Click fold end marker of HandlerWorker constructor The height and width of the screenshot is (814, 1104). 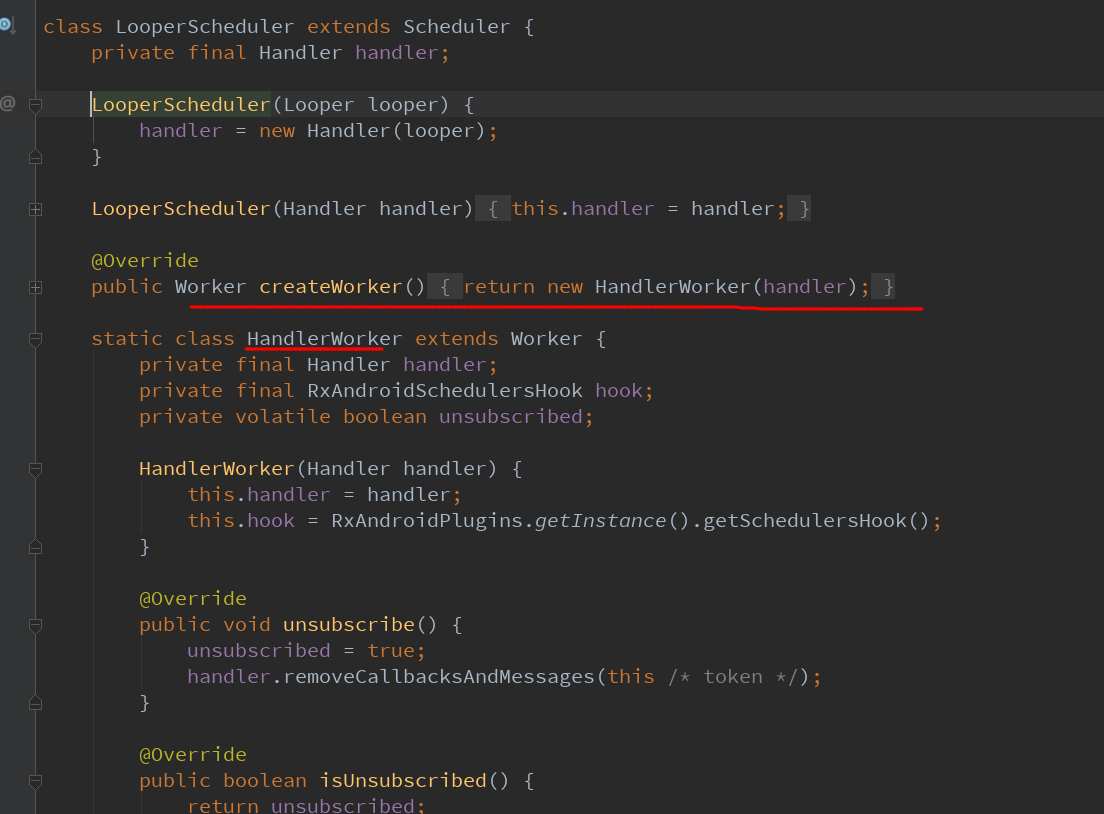point(35,547)
